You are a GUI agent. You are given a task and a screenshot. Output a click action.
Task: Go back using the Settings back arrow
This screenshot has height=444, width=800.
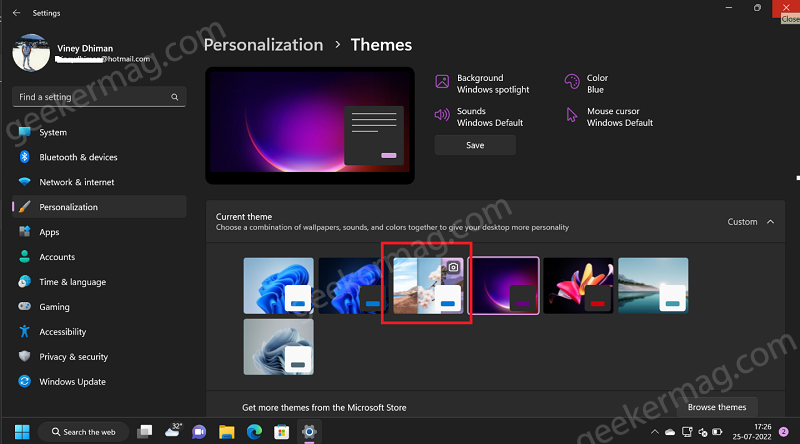coord(16,13)
